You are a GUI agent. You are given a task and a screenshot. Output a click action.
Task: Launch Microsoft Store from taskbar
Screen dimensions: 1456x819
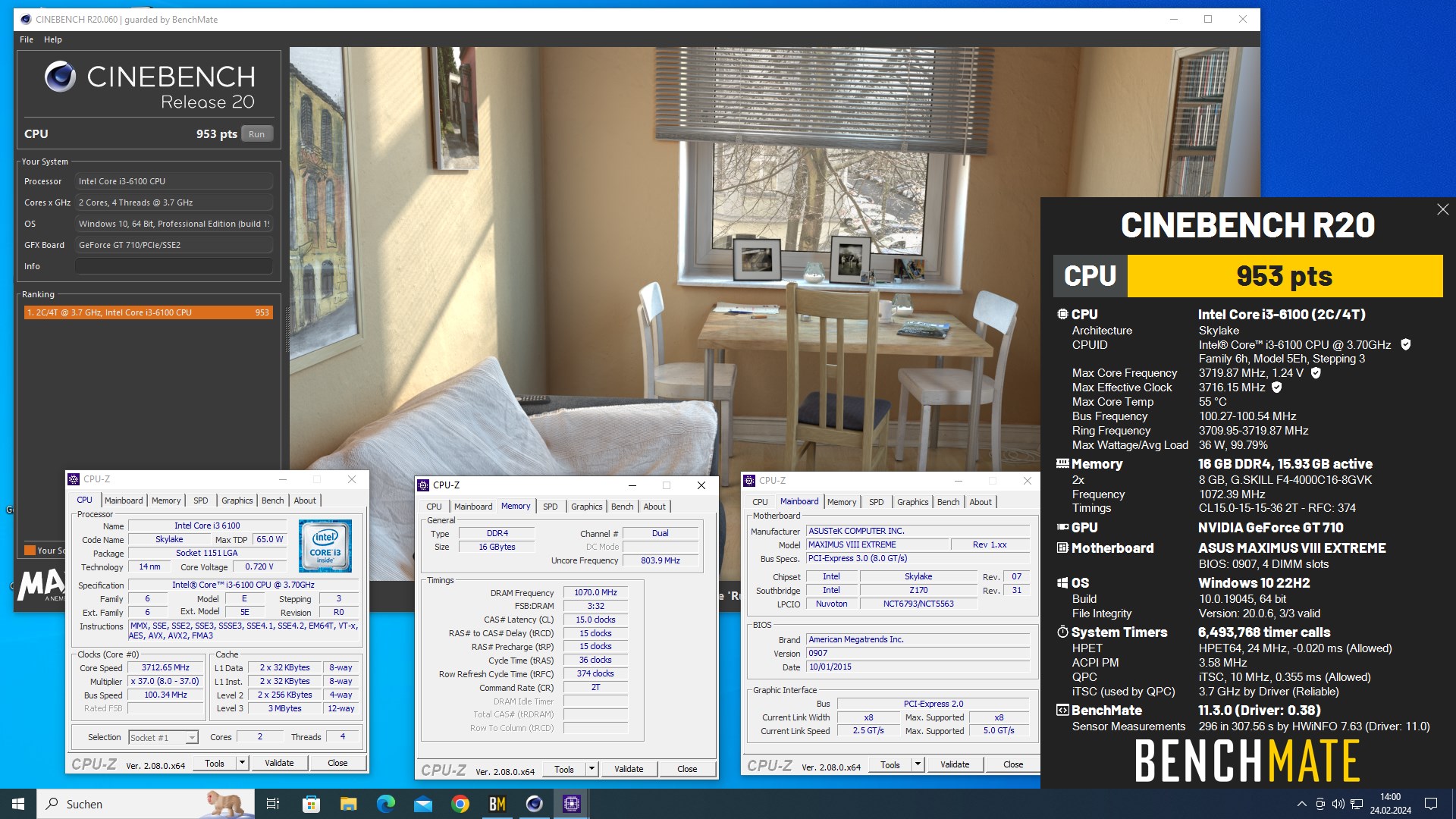(x=311, y=804)
